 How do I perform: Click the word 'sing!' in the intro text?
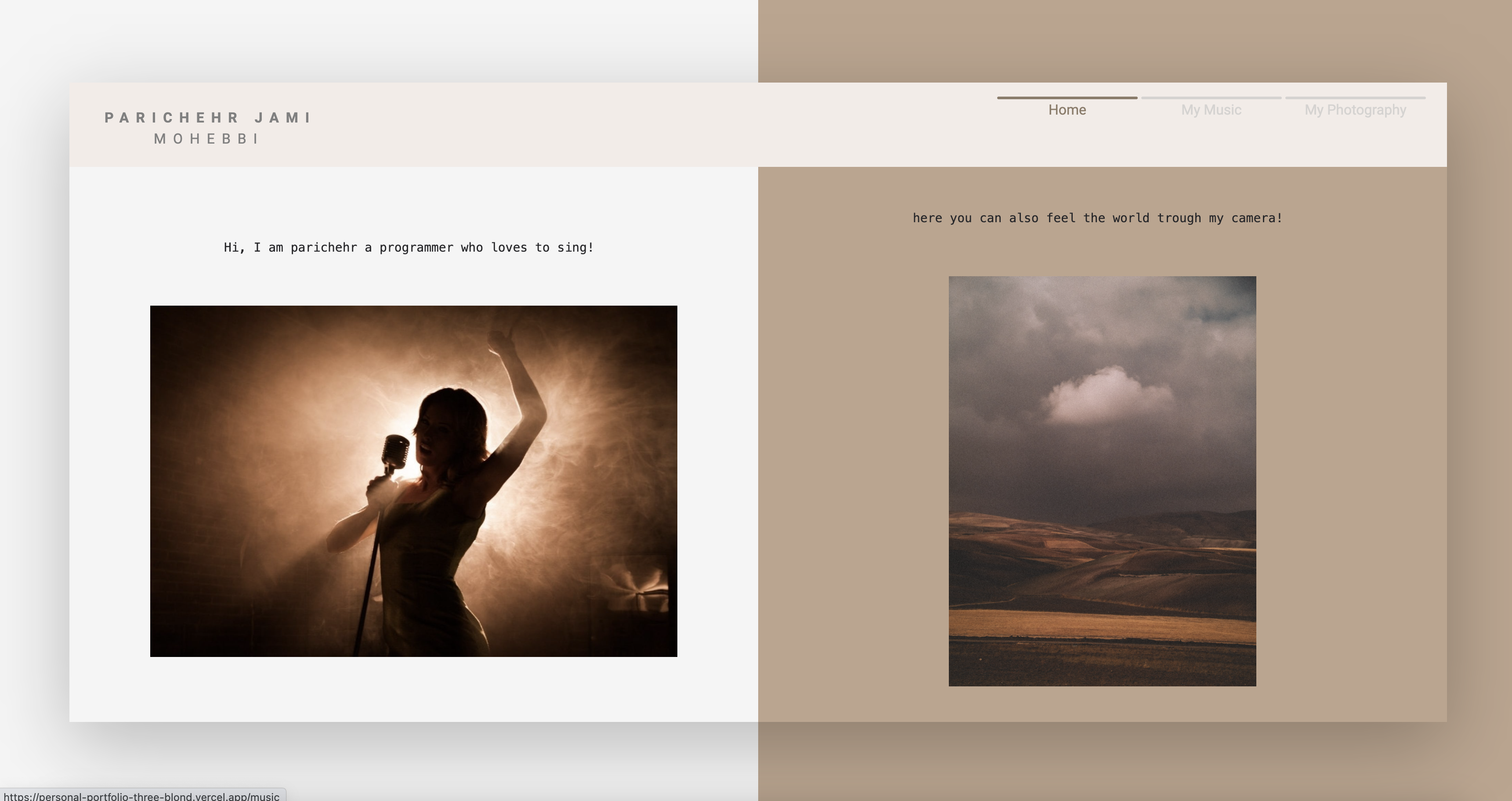[x=575, y=248]
